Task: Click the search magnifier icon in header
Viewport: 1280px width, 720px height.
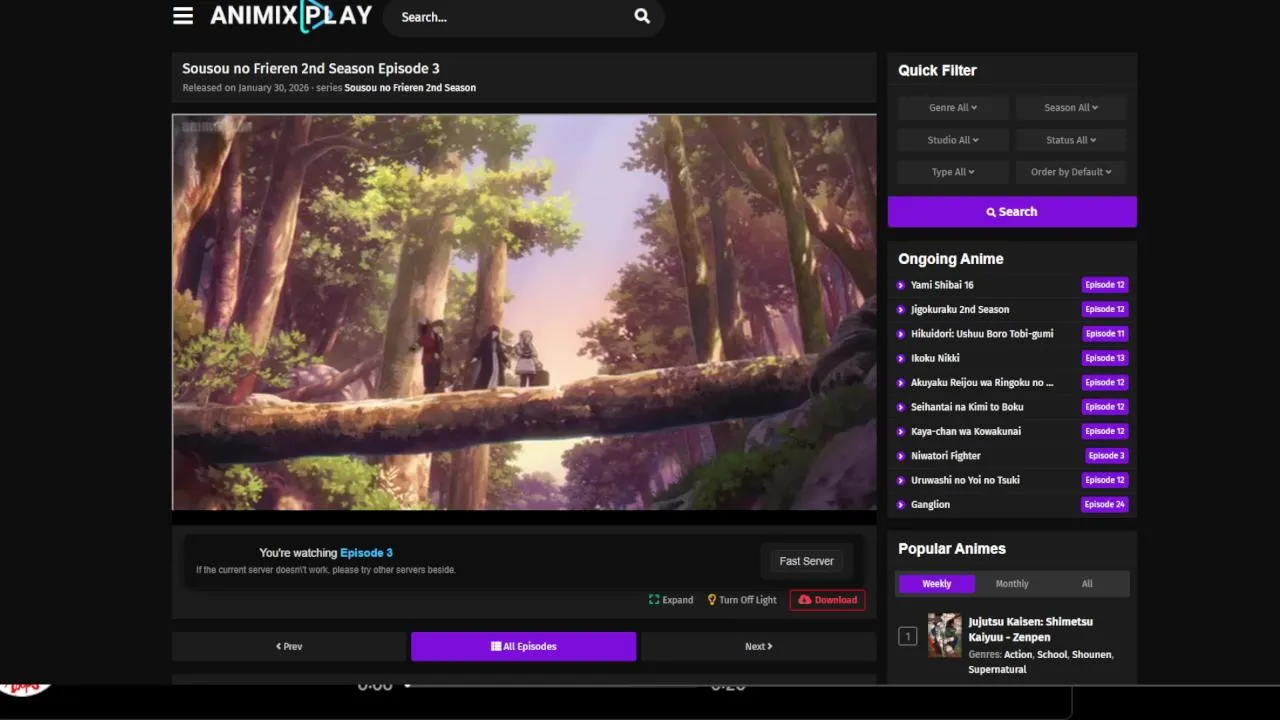Action: (x=642, y=16)
